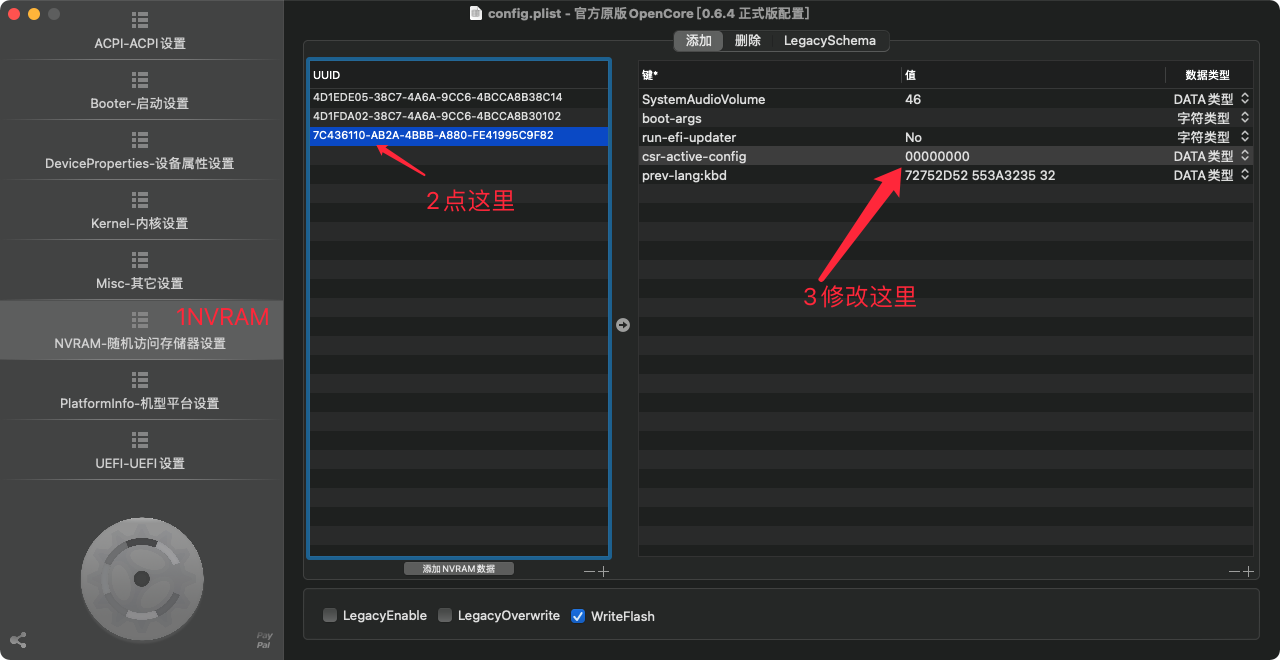Click the 值 column header
The width and height of the screenshot is (1280, 660).
point(1033,75)
